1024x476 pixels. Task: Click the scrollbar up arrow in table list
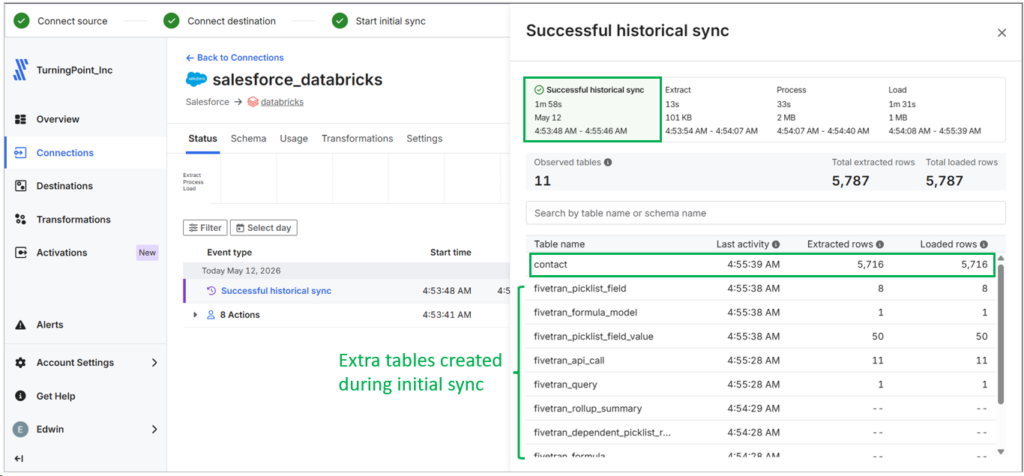pos(1001,259)
